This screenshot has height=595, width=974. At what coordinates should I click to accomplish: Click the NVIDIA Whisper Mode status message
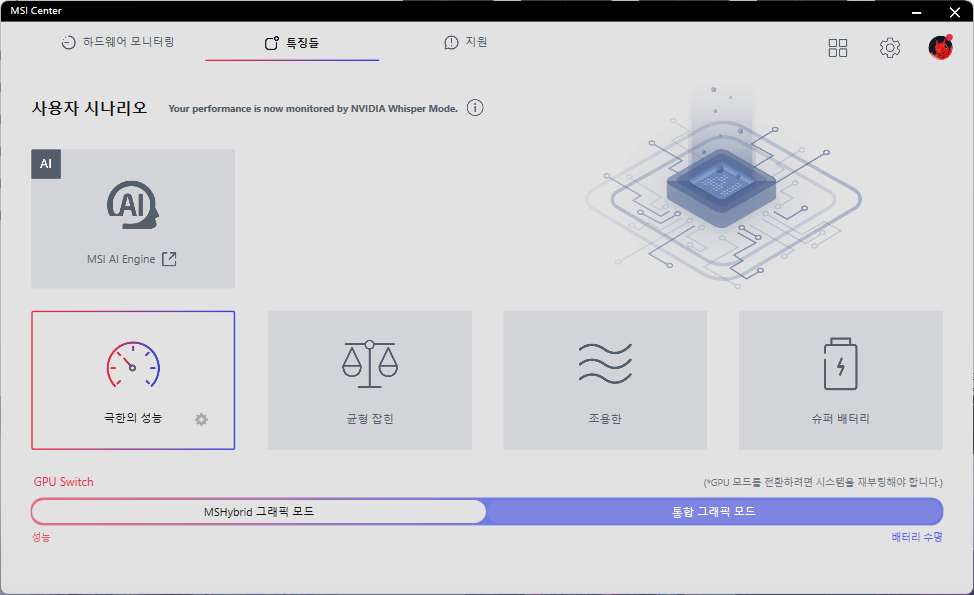(x=313, y=109)
